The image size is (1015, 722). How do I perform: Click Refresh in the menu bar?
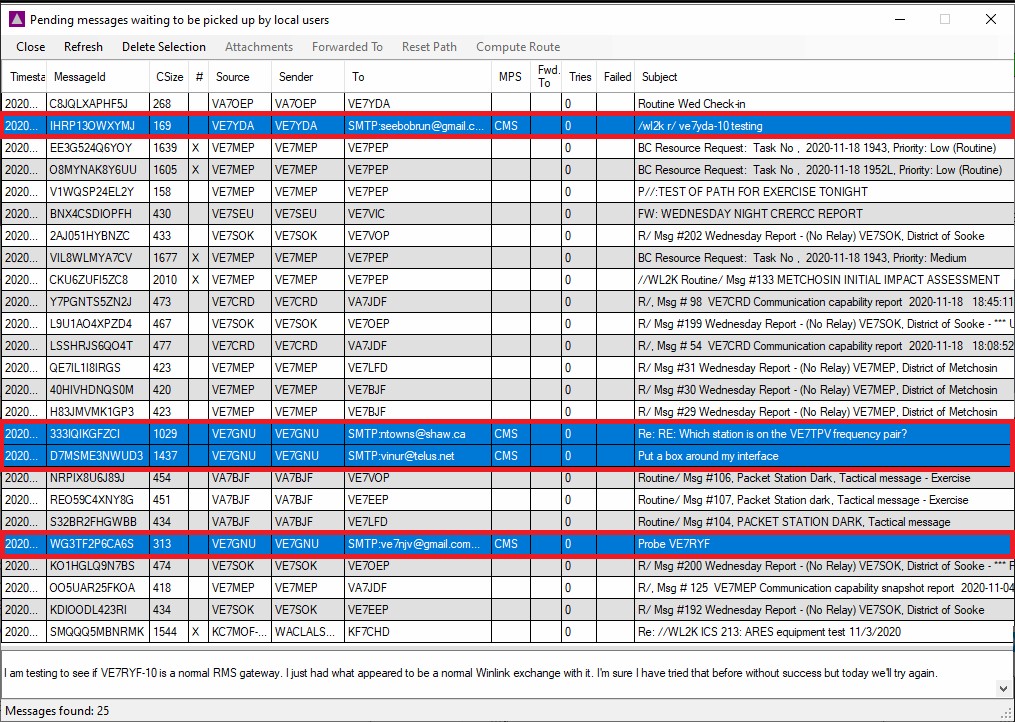click(83, 47)
